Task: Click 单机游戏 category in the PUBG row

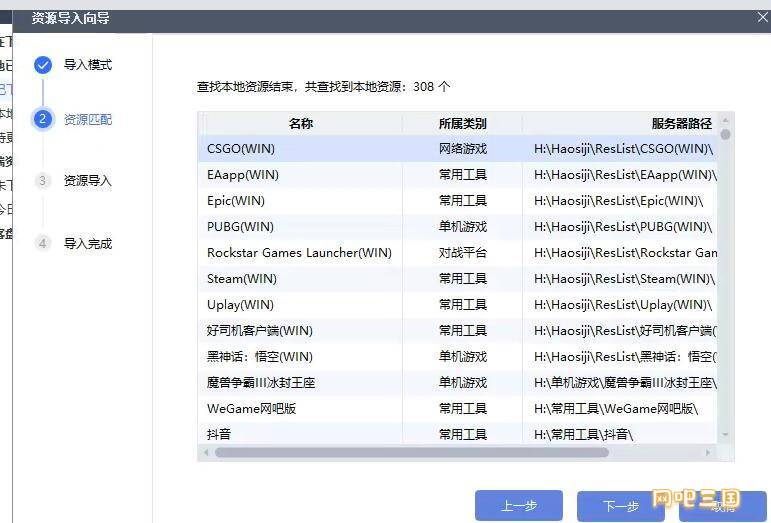Action: (463, 227)
